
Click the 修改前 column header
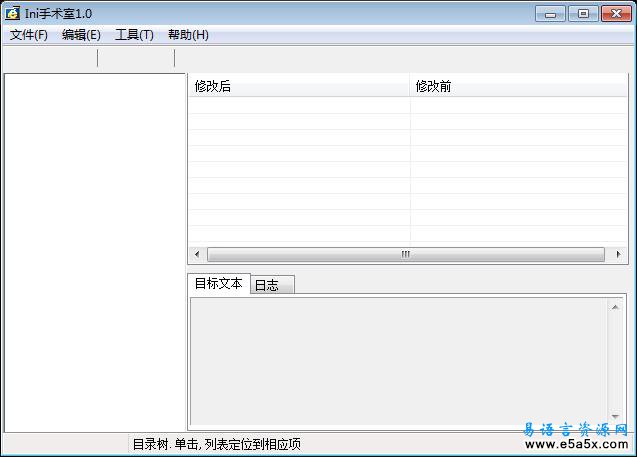coord(518,86)
